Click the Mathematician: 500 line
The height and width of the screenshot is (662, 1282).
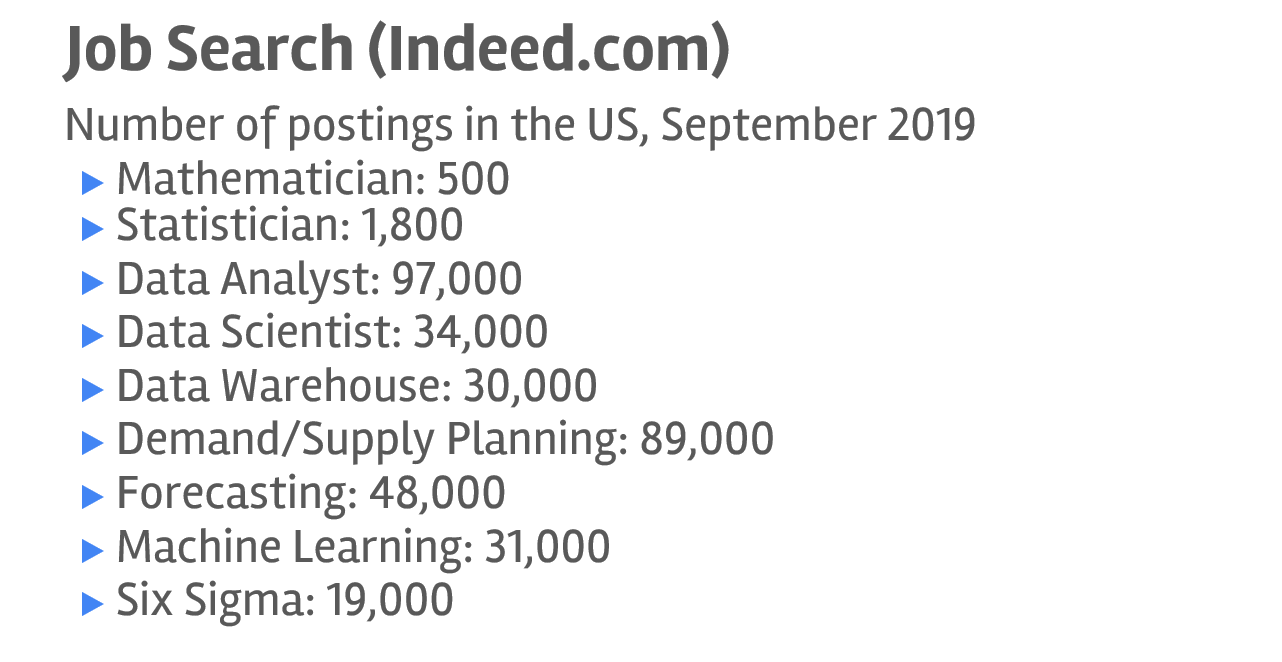click(x=313, y=180)
